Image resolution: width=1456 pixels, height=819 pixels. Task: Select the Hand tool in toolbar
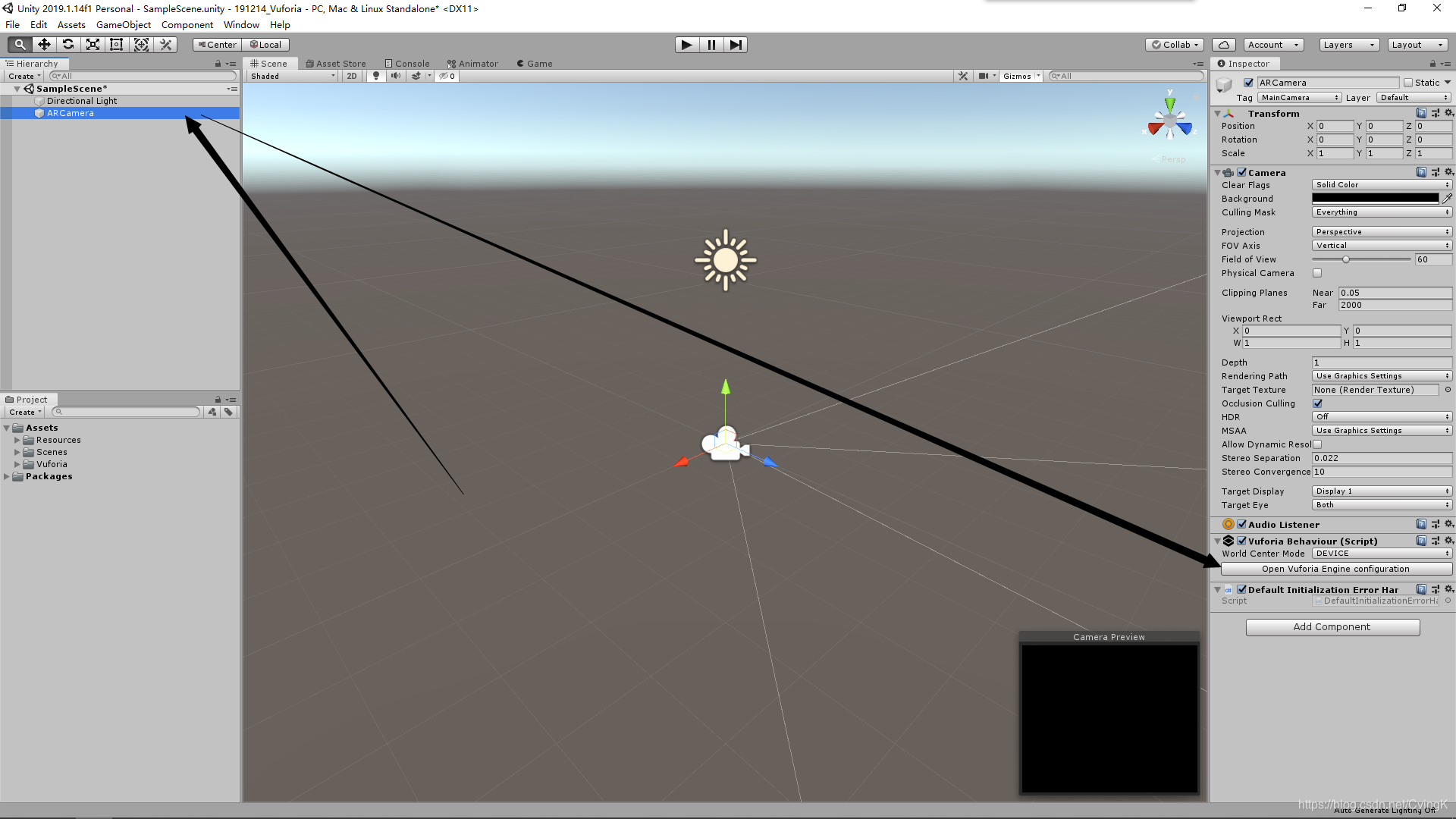20,45
